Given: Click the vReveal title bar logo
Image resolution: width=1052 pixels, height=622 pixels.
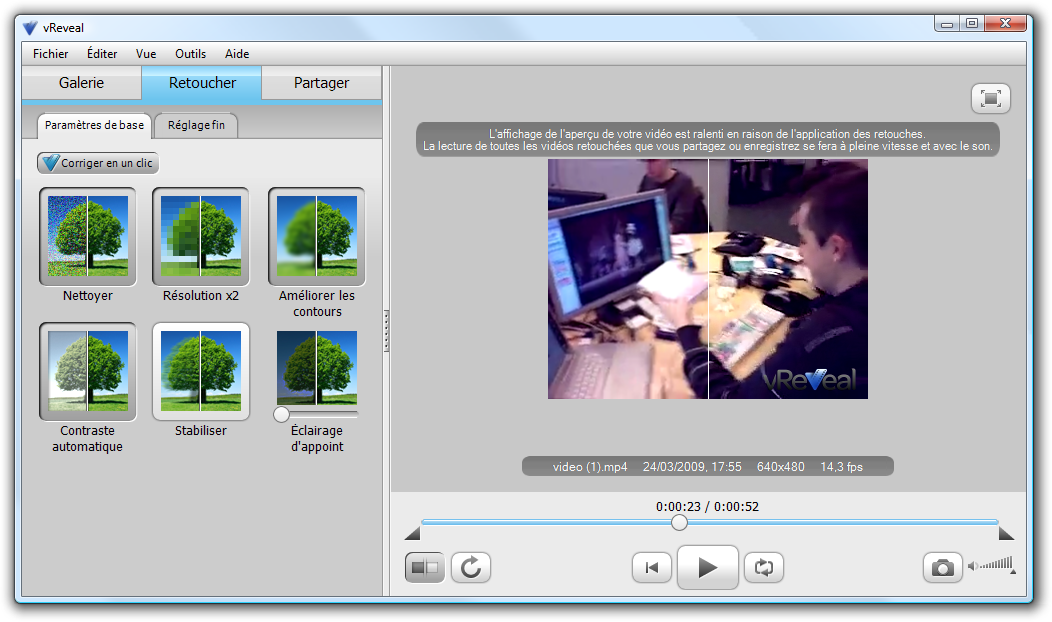Looking at the screenshot, I should (30, 28).
